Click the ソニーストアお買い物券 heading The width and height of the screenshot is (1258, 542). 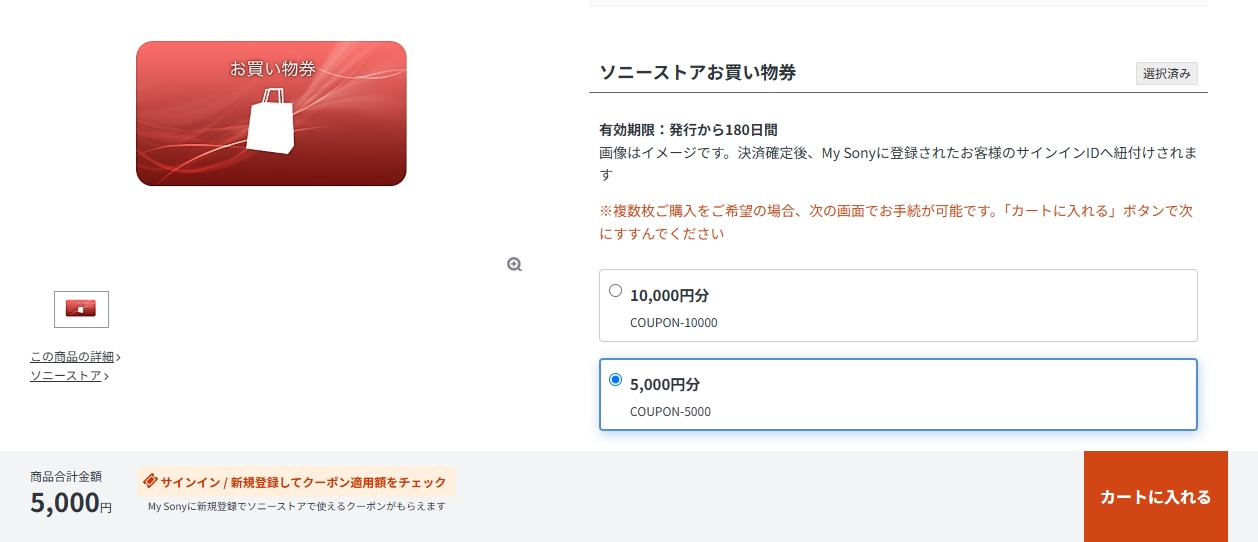698,72
